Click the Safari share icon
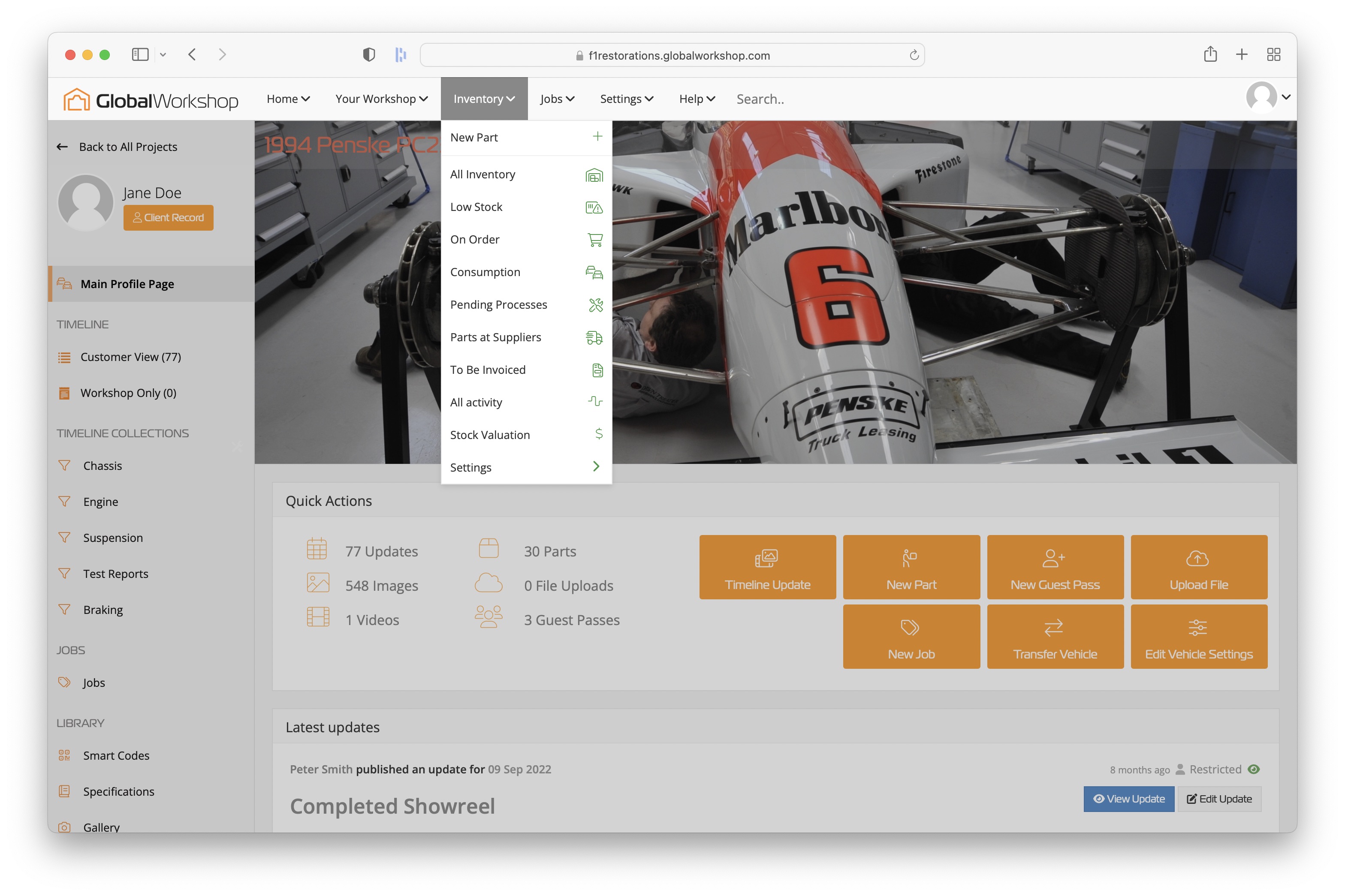This screenshot has height=896, width=1345. point(1209,54)
